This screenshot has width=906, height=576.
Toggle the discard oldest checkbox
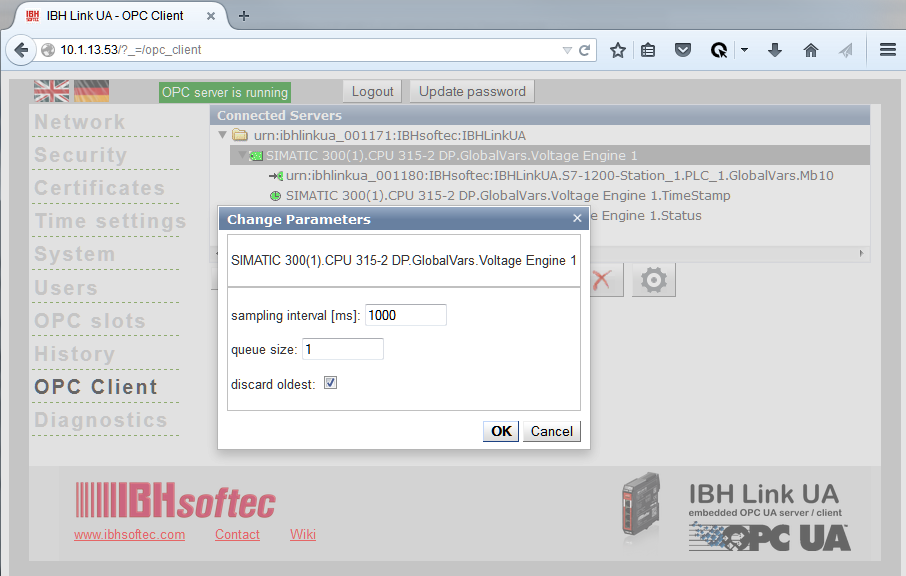pos(331,383)
